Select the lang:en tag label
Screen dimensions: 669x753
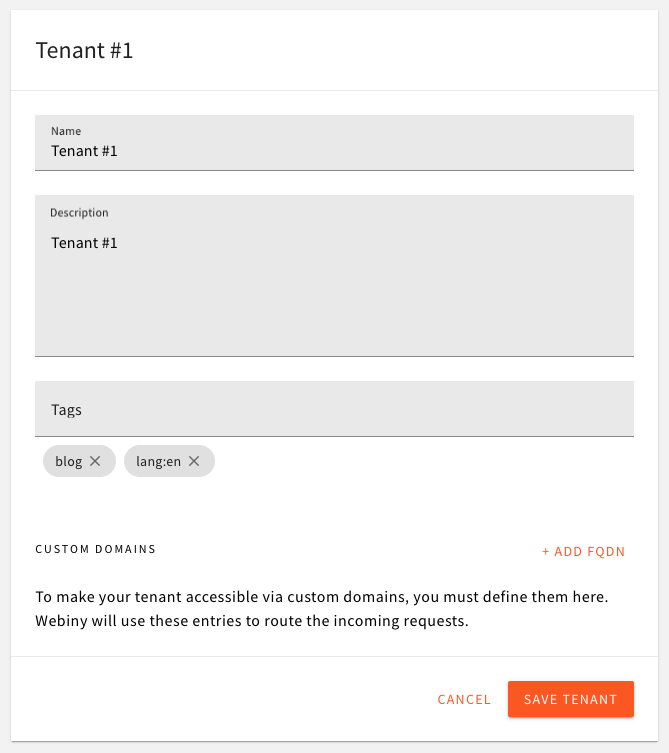158,461
